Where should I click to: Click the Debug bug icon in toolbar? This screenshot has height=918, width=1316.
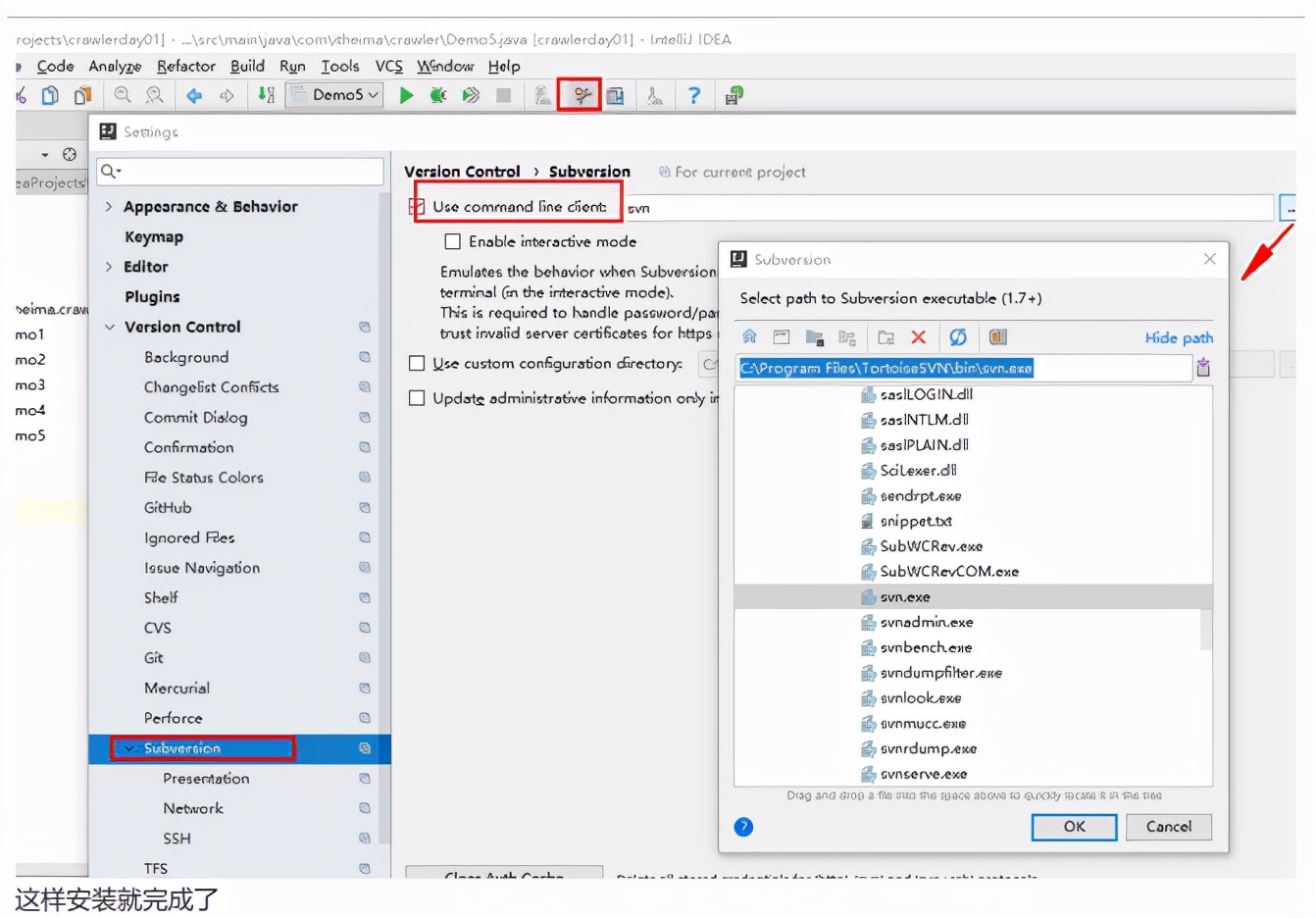pyautogui.click(x=438, y=95)
